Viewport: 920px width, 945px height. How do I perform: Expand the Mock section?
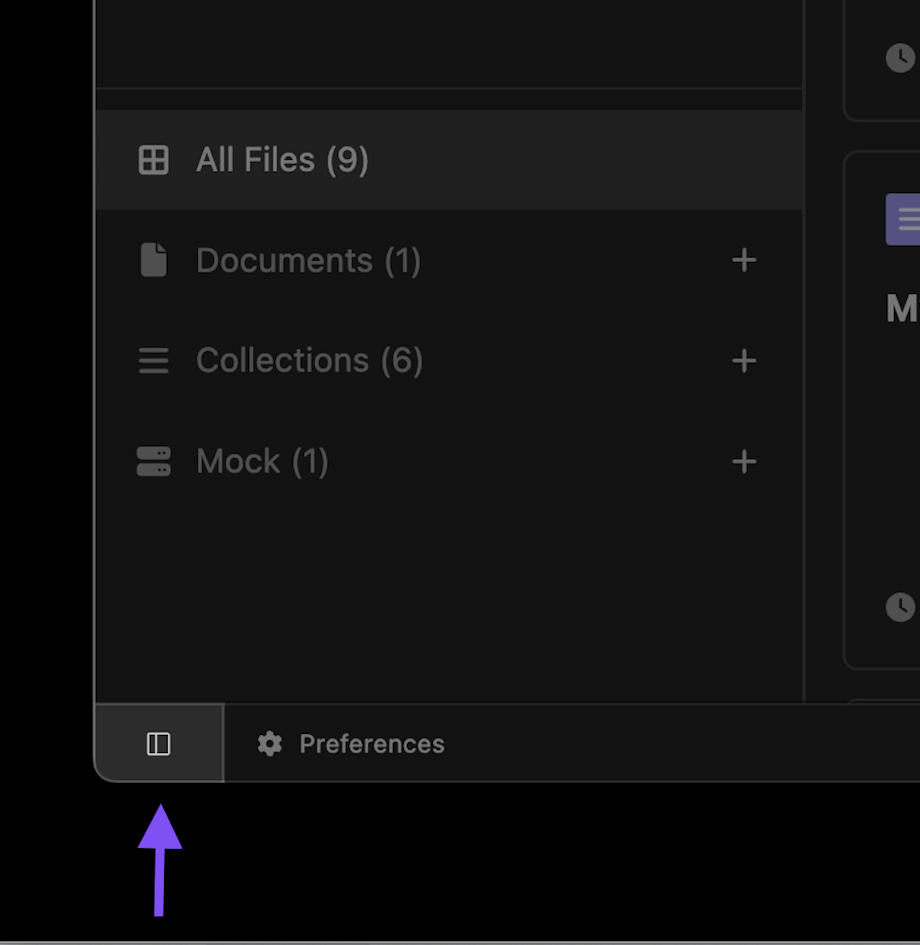pyautogui.click(x=263, y=461)
